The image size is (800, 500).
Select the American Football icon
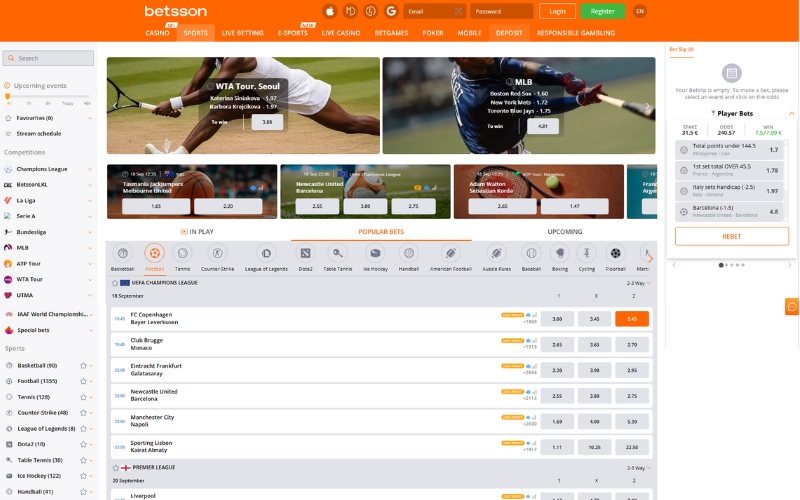point(451,253)
